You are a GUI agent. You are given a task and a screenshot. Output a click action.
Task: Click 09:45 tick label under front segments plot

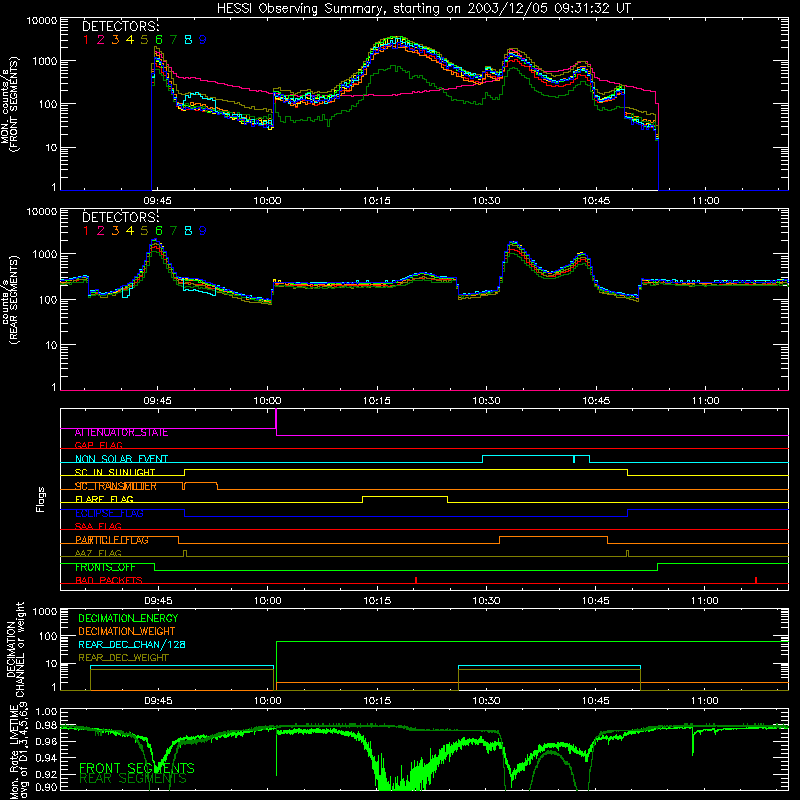(158, 201)
